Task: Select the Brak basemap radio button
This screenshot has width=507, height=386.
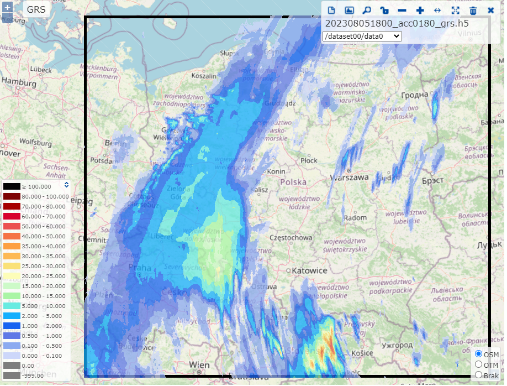Action: (x=479, y=375)
